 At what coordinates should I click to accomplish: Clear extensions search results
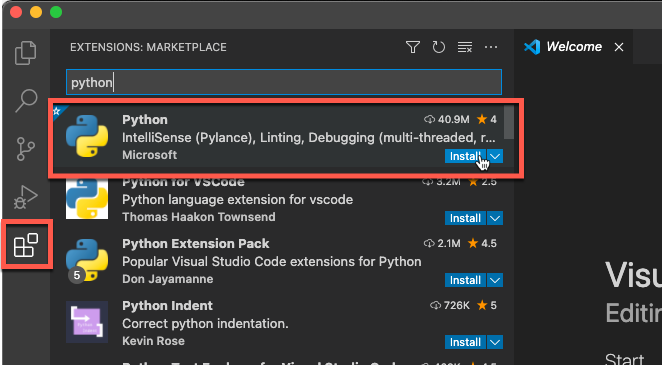pyautogui.click(x=465, y=47)
